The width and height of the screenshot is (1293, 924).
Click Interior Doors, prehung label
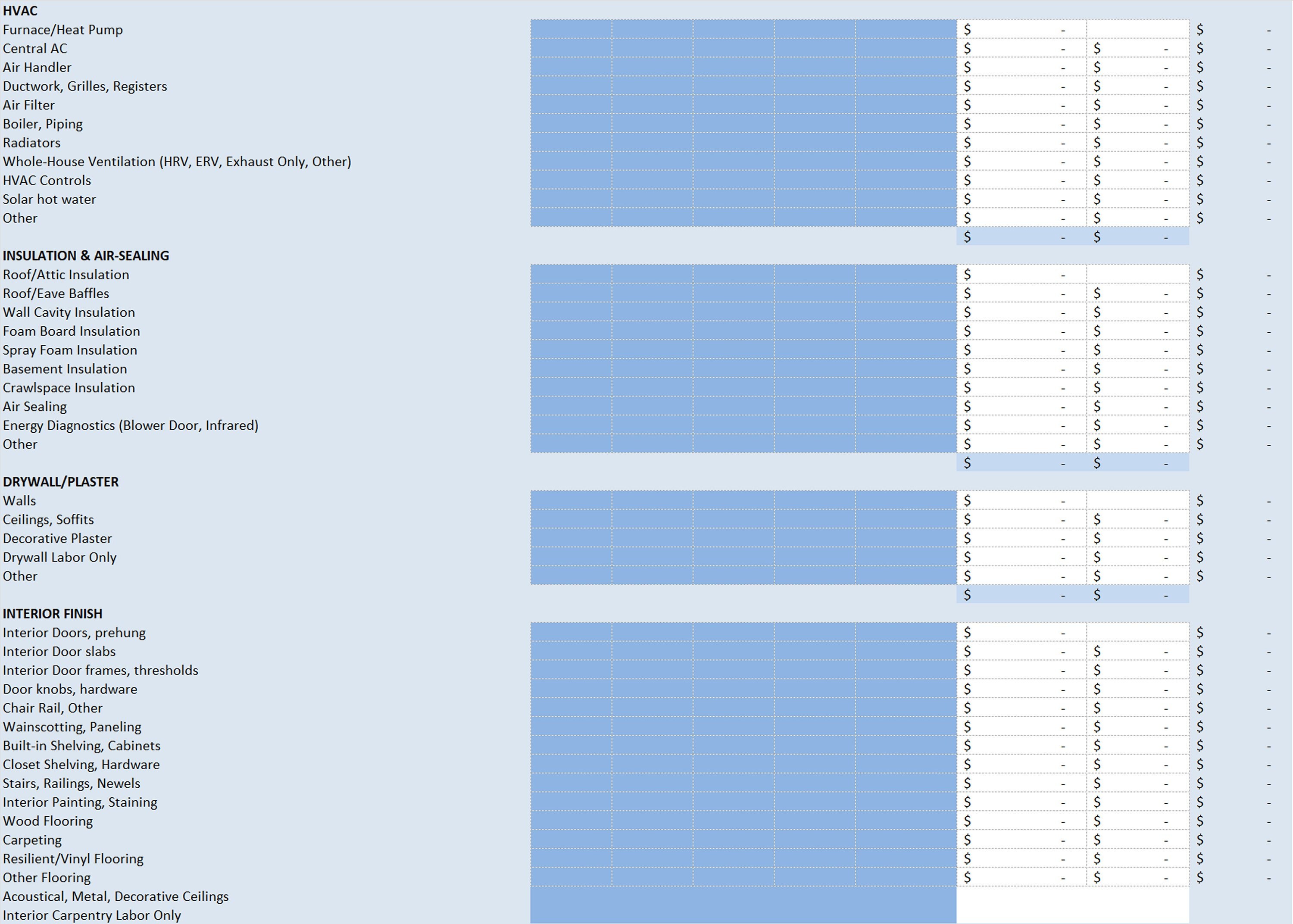[74, 633]
